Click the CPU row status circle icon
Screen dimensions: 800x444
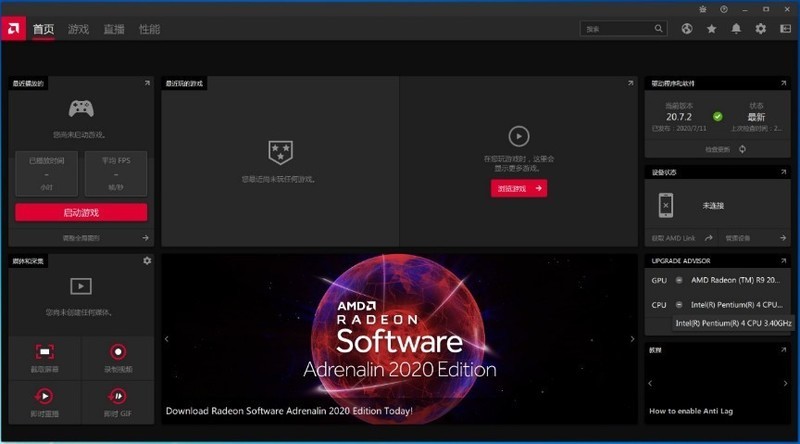(x=679, y=305)
